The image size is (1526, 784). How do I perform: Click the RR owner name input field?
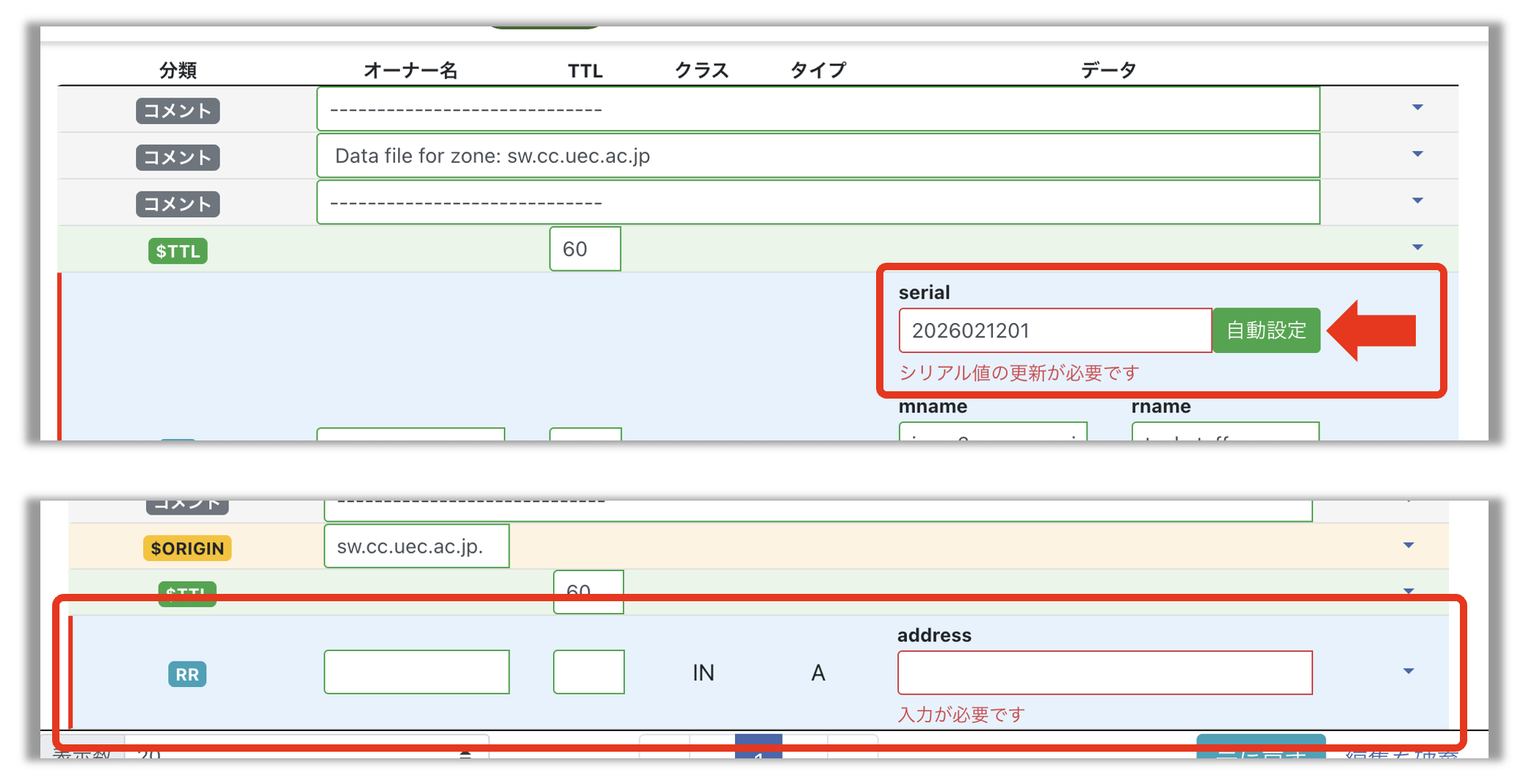416,672
